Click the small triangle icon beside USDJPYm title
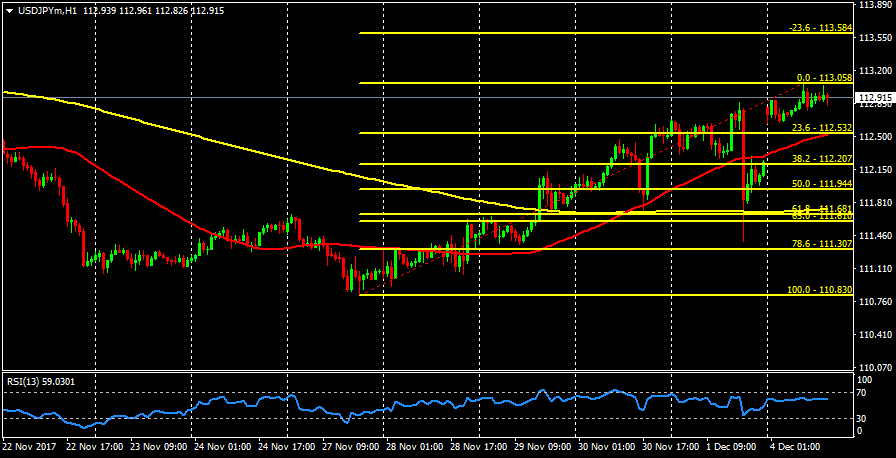This screenshot has width=896, height=458. pos(9,10)
